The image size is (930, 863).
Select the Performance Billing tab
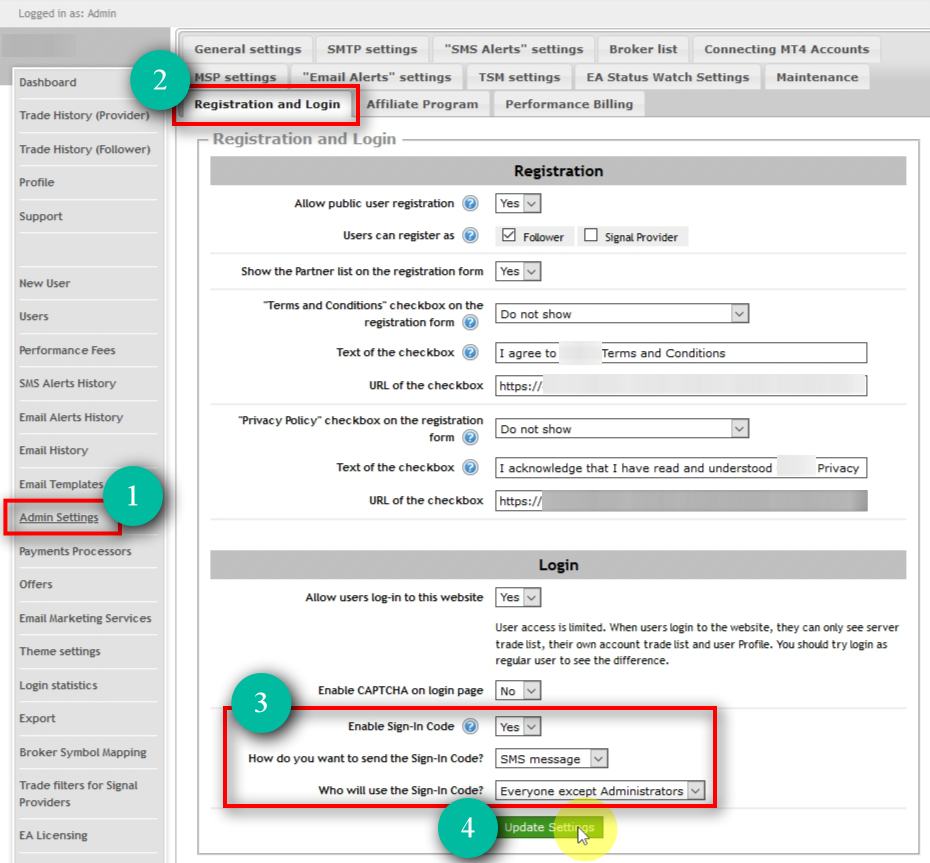coord(568,104)
